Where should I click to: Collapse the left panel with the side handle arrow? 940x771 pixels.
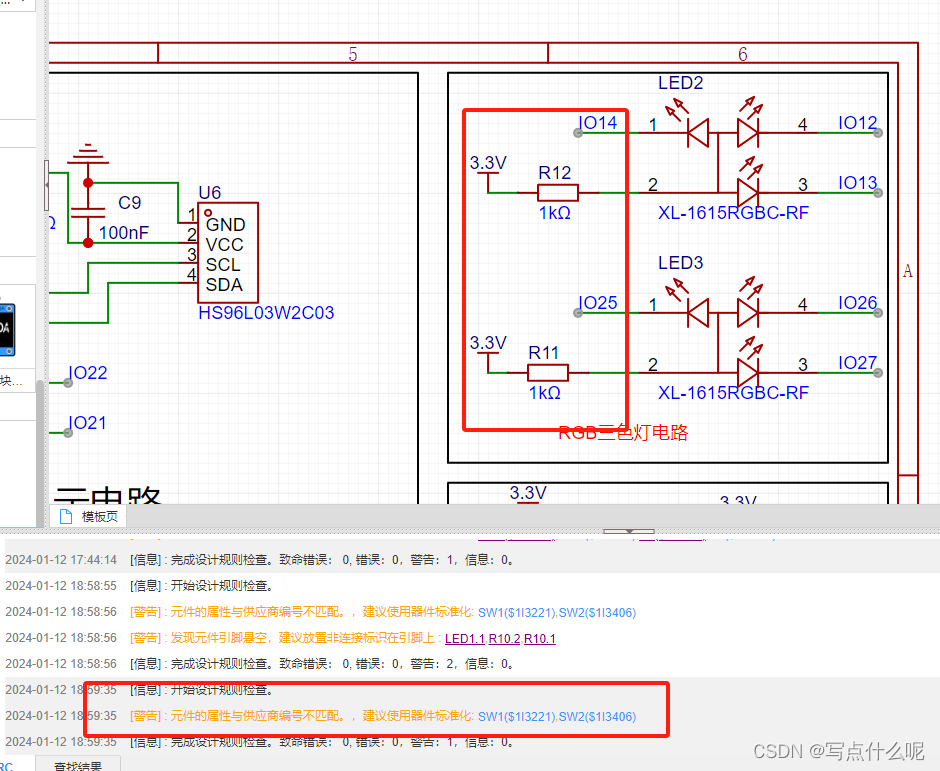tap(46, 186)
